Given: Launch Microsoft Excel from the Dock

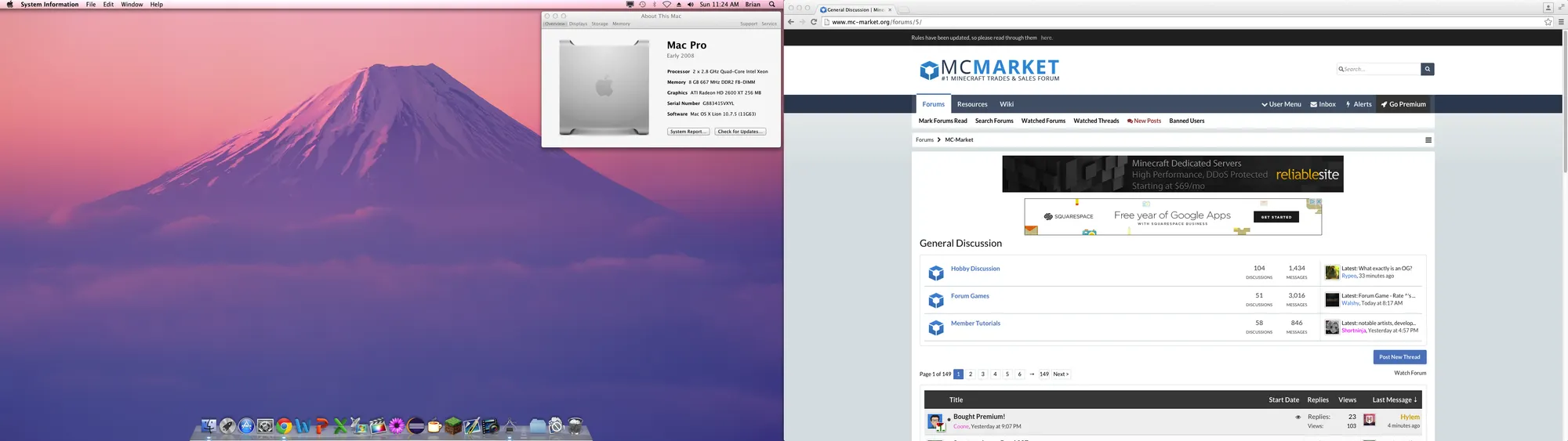Looking at the screenshot, I should coord(340,426).
